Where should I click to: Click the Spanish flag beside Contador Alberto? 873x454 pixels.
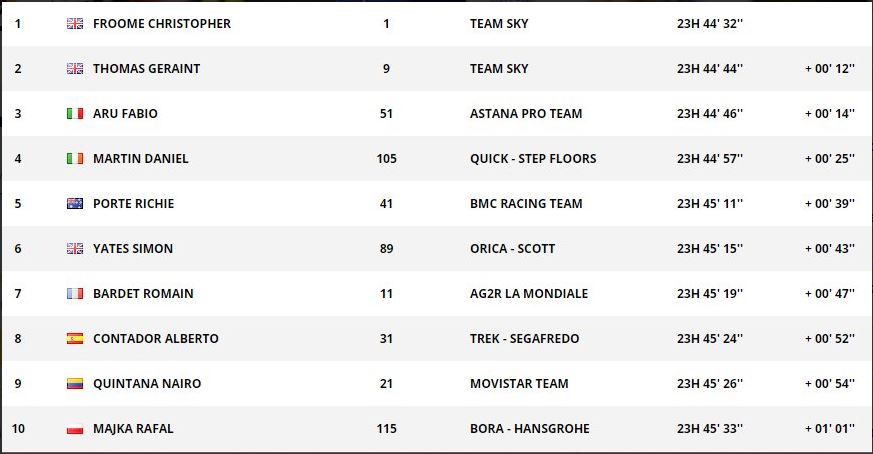(x=75, y=339)
